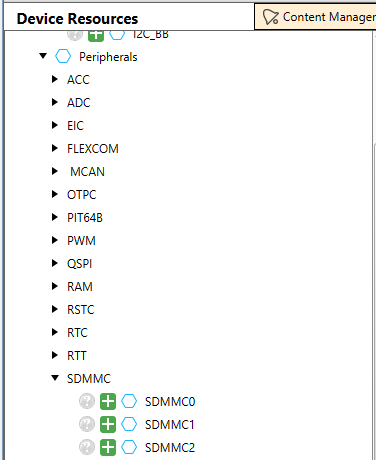
Task: Collapse the Peripherals tree node
Action: [43, 56]
